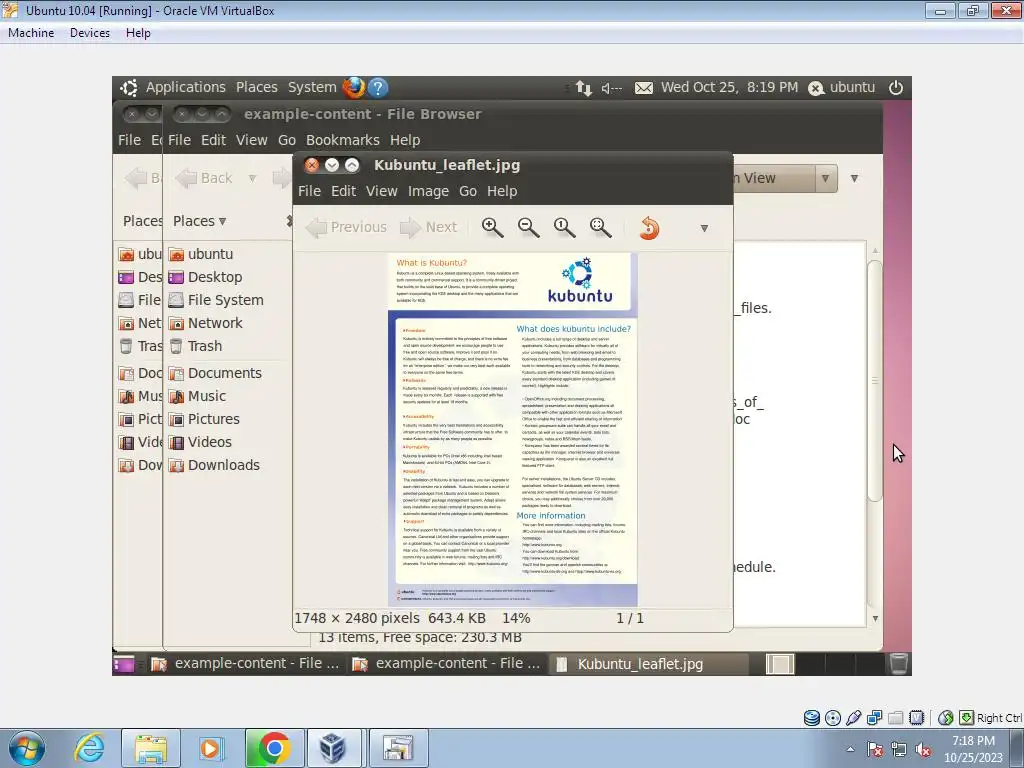Open the ubuntu user status menu

pyautogui.click(x=842, y=88)
